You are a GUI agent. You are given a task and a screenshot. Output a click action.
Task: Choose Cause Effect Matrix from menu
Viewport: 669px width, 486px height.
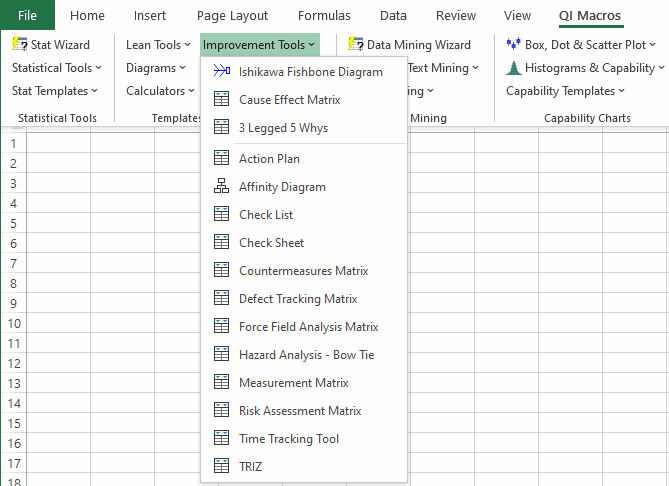(x=304, y=99)
